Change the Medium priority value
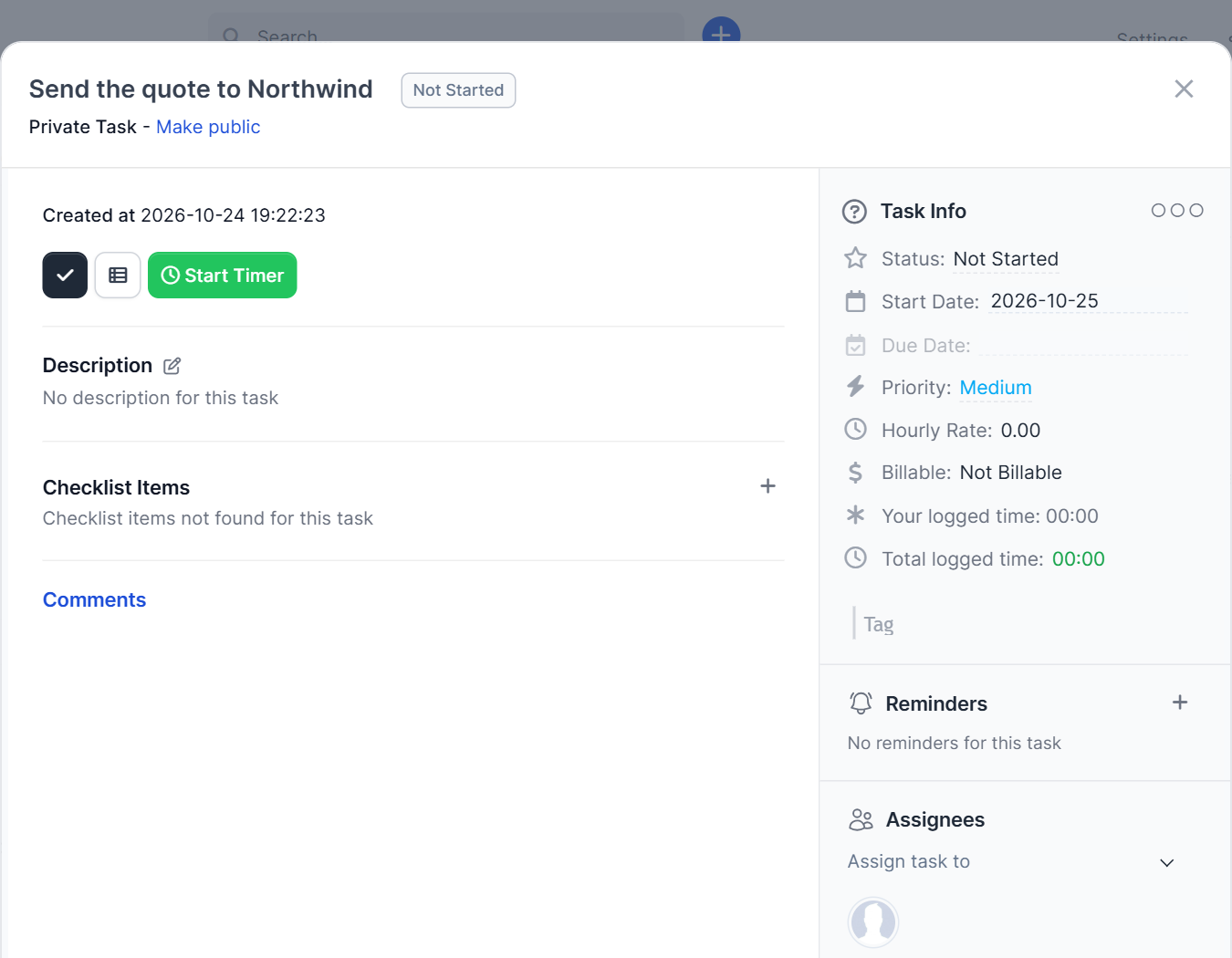 [x=996, y=388]
